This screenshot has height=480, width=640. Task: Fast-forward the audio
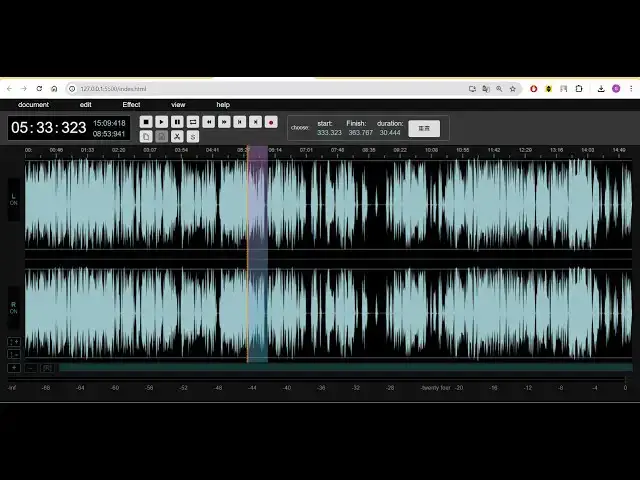tap(224, 122)
